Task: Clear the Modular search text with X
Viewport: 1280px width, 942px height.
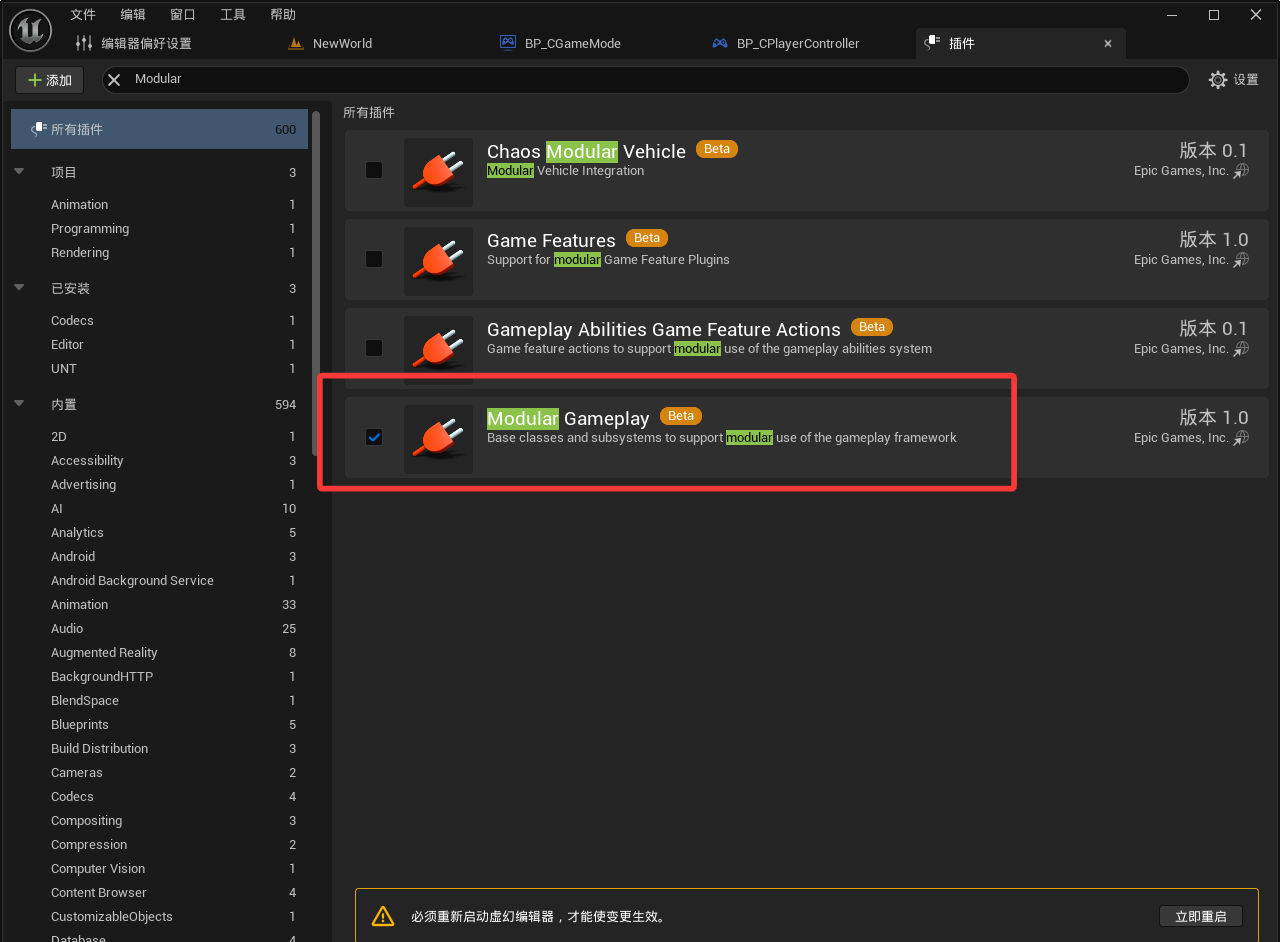Action: pos(114,79)
